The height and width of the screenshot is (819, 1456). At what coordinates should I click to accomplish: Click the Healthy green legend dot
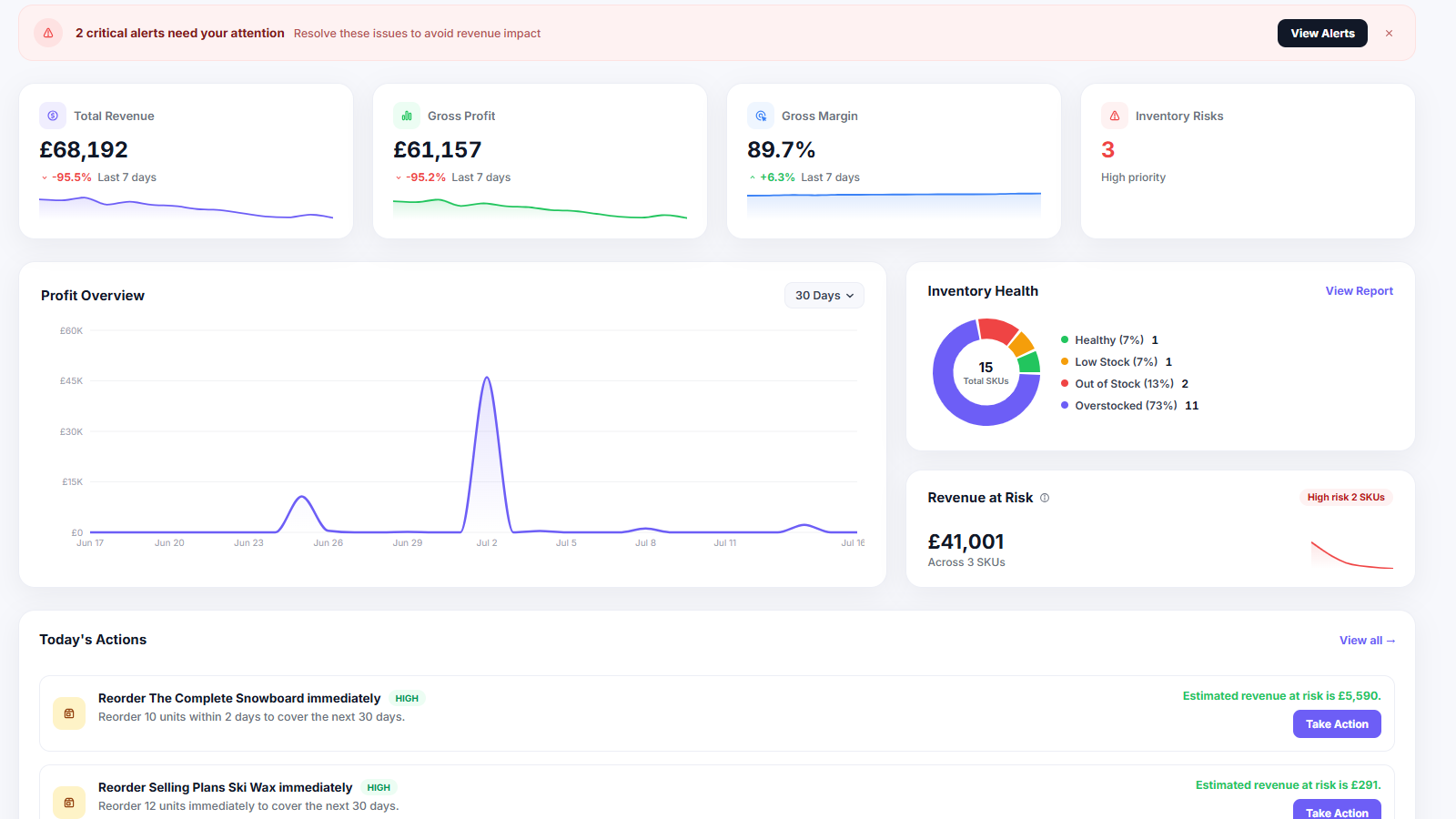pyautogui.click(x=1065, y=339)
